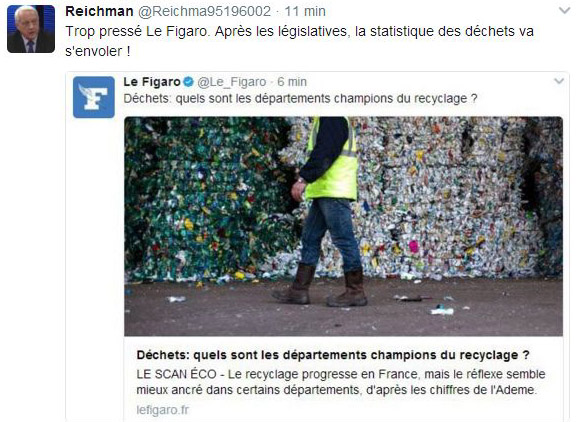576x422 pixels.
Task: Open the 6 min timestamp on quoted tweet
Action: pyautogui.click(x=292, y=82)
